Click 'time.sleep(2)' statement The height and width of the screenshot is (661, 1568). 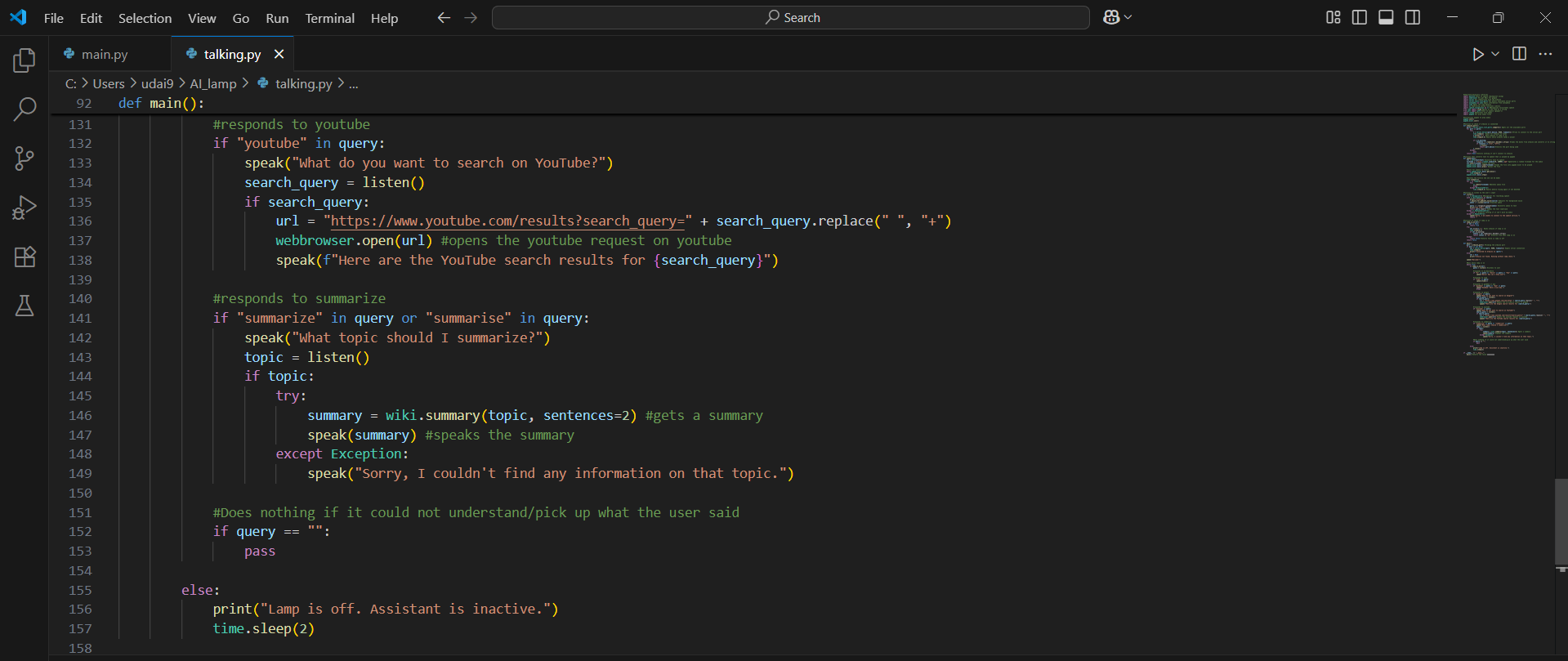(263, 628)
